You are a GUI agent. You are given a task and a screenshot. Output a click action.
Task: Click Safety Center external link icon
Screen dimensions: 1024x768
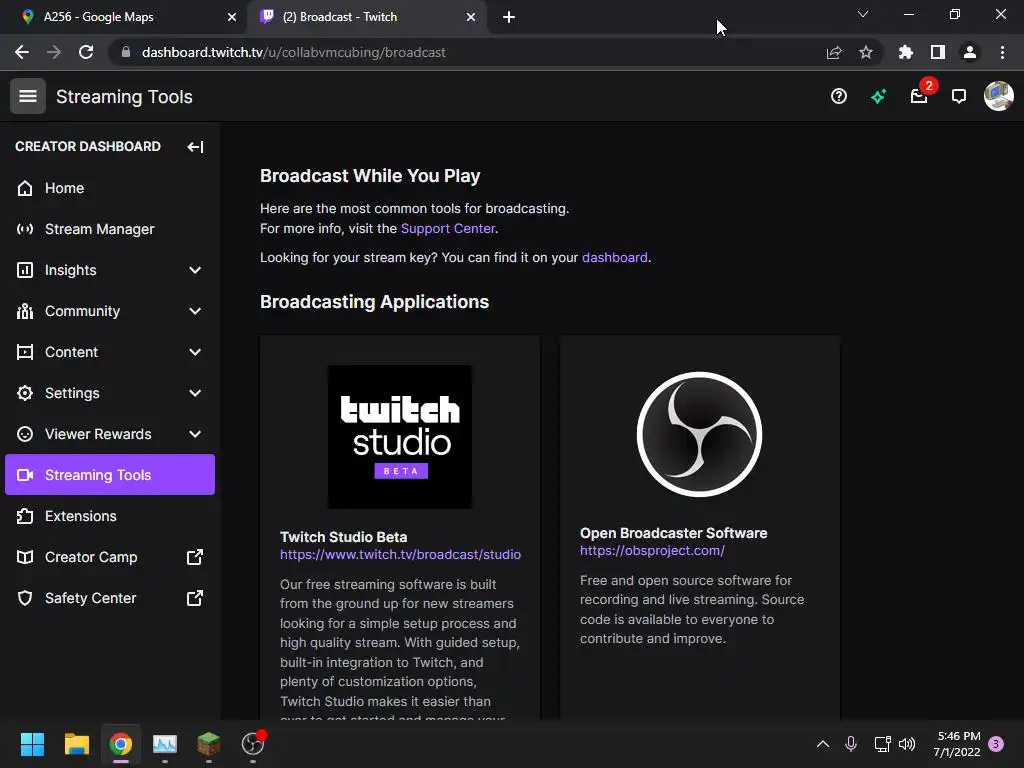195,598
